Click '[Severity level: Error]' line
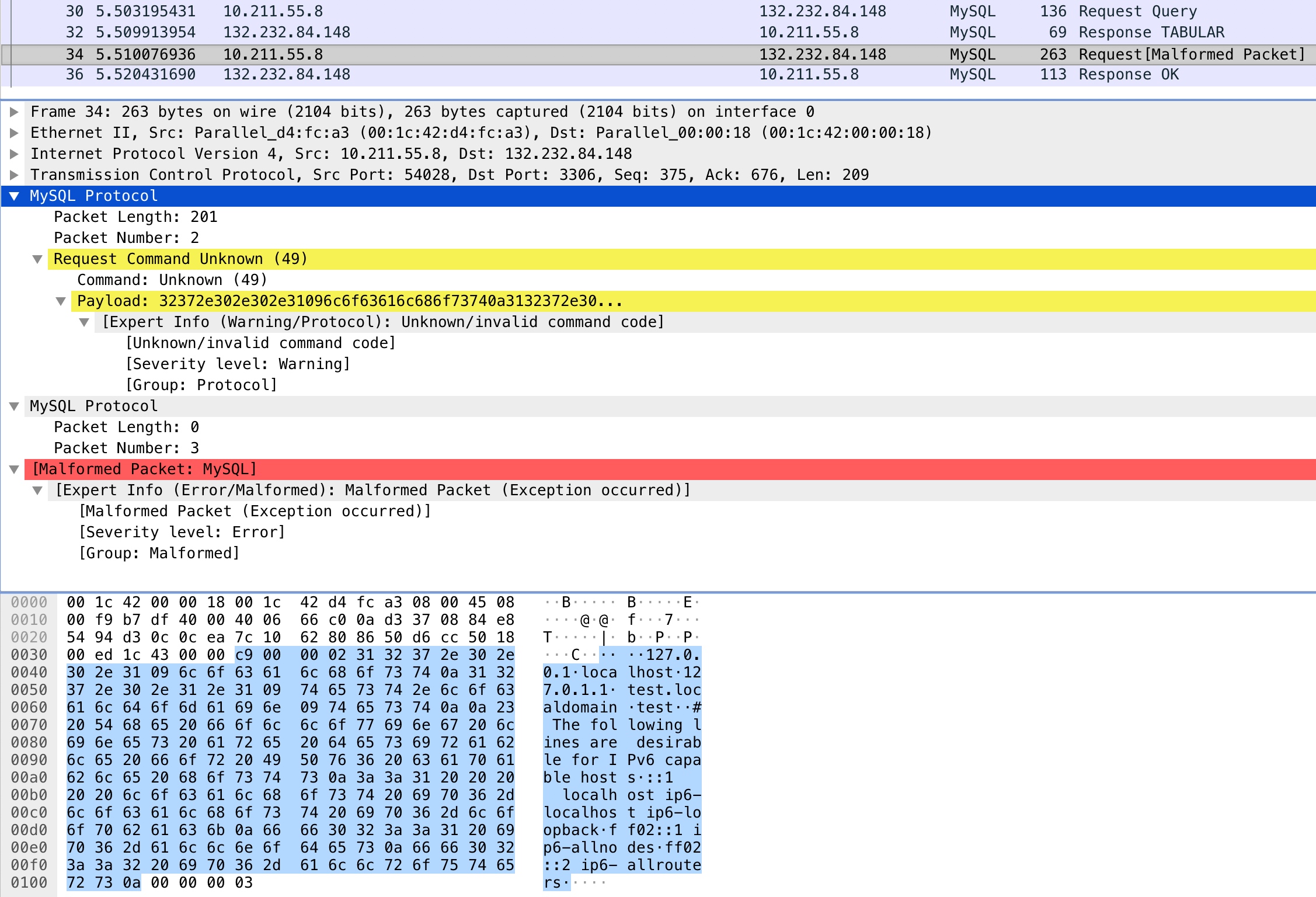 [182, 532]
